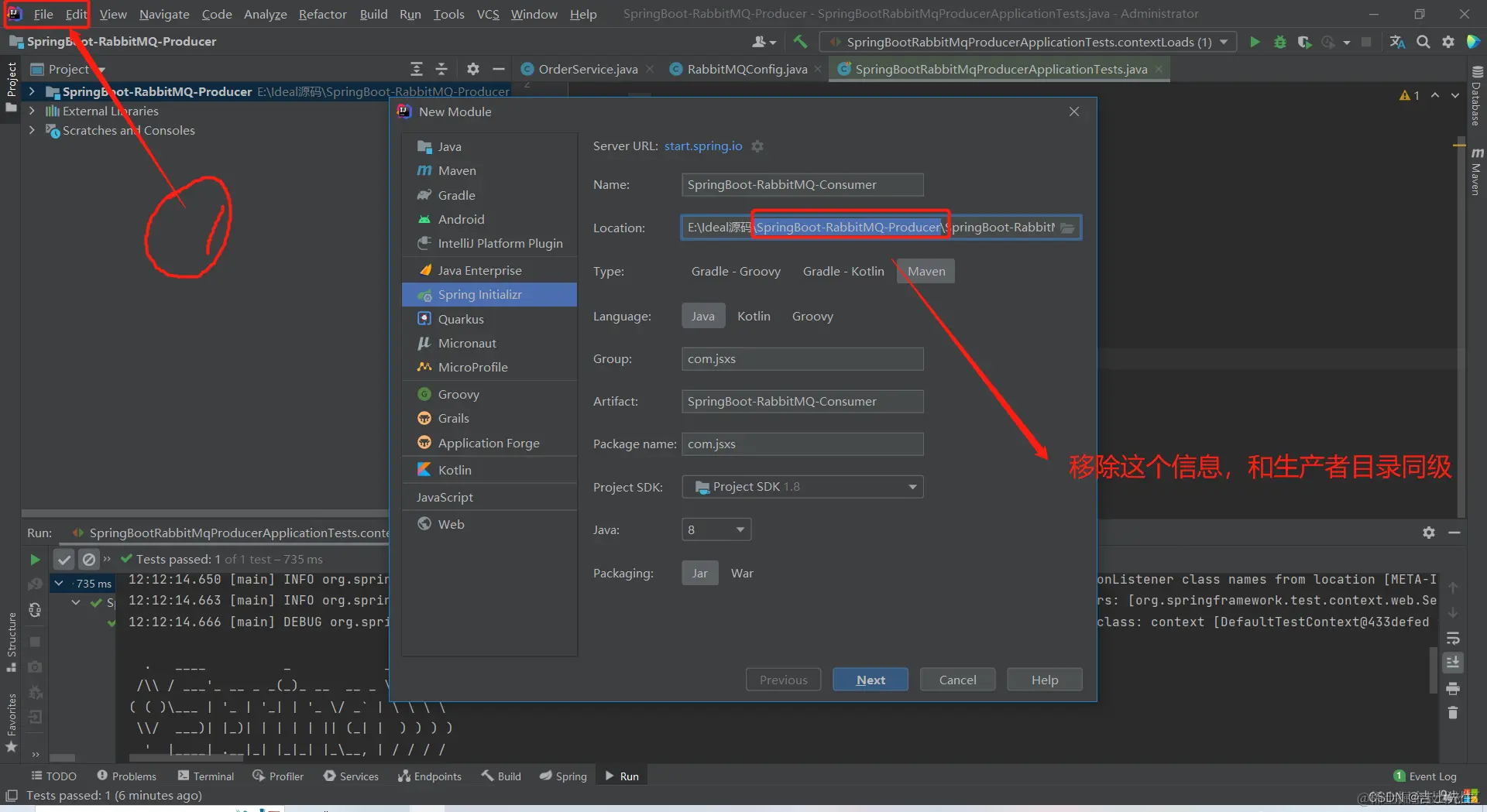Open IDE settings gear in top toolbar

[1448, 42]
